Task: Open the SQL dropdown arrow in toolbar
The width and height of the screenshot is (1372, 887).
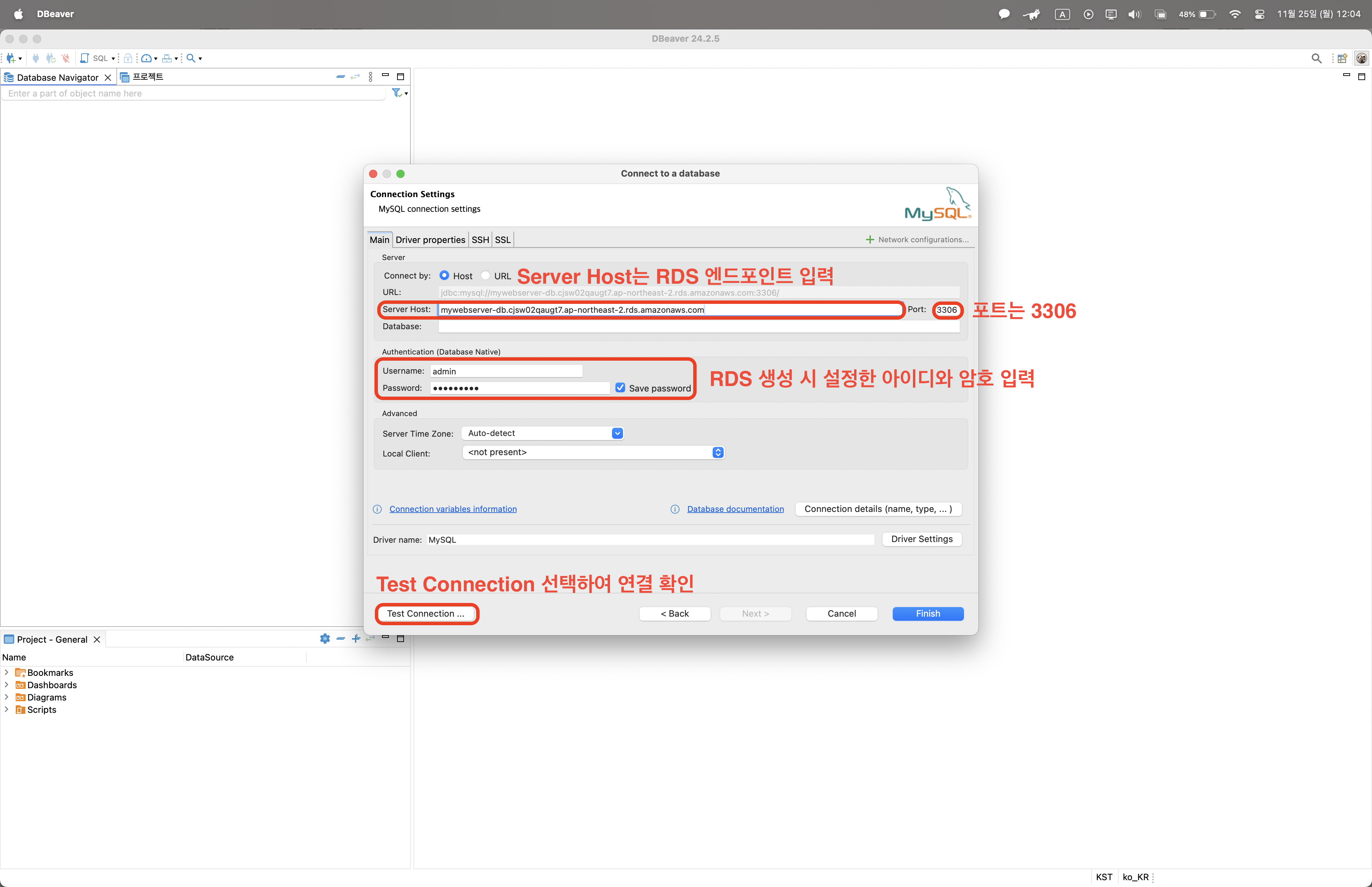Action: coord(113,59)
